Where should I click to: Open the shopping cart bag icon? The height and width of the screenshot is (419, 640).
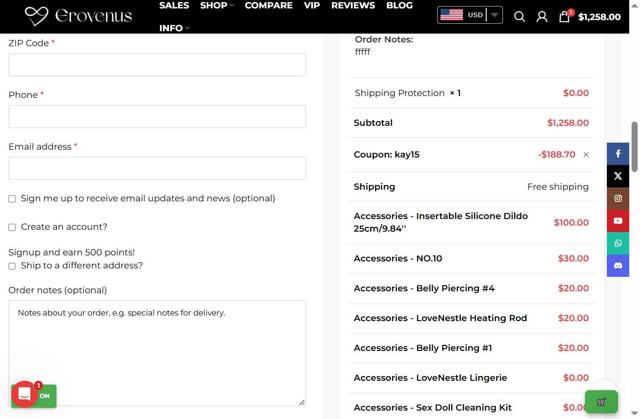[x=565, y=16]
